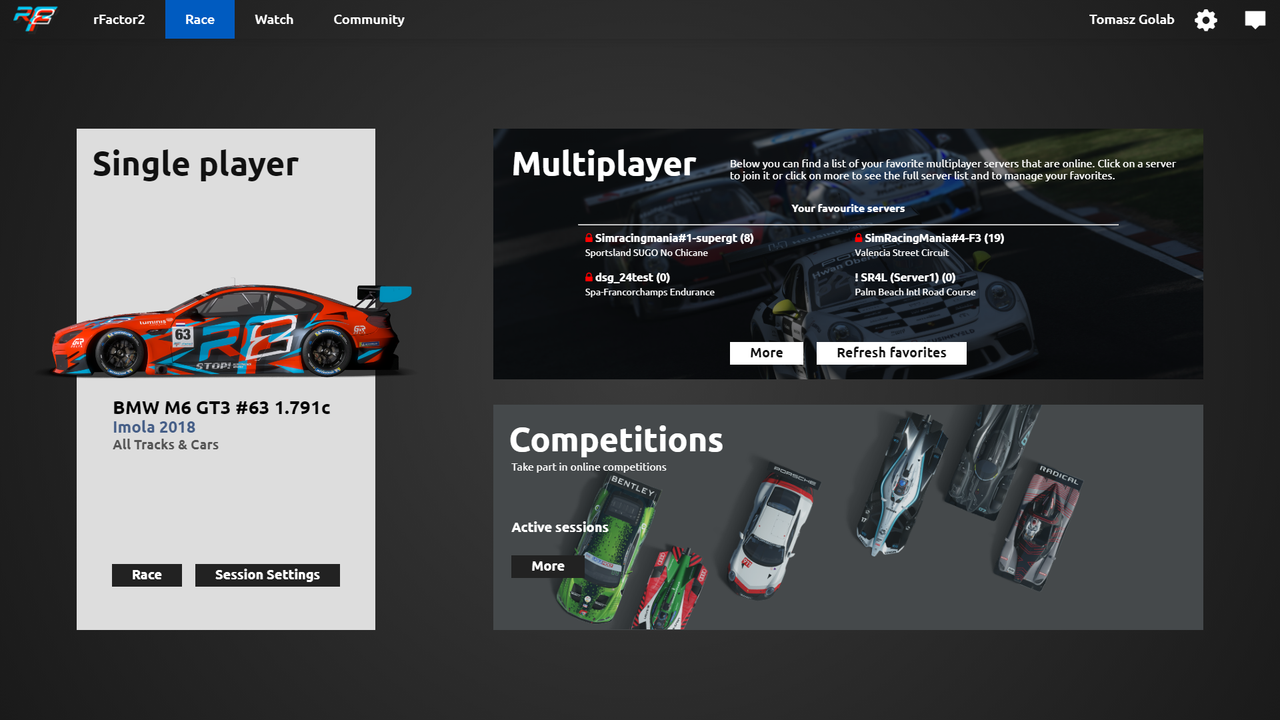Open Session Settings
Viewport: 1280px width, 720px height.
[x=267, y=575]
